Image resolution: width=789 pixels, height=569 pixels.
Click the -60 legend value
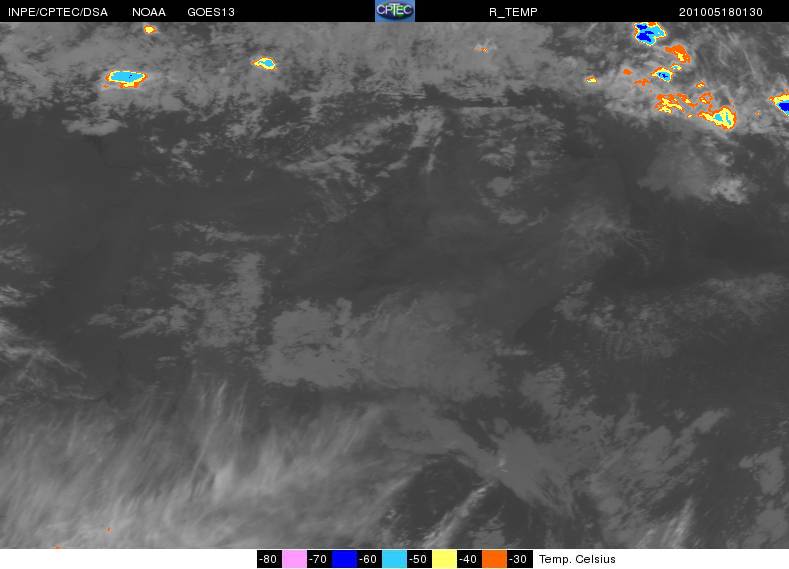click(369, 559)
